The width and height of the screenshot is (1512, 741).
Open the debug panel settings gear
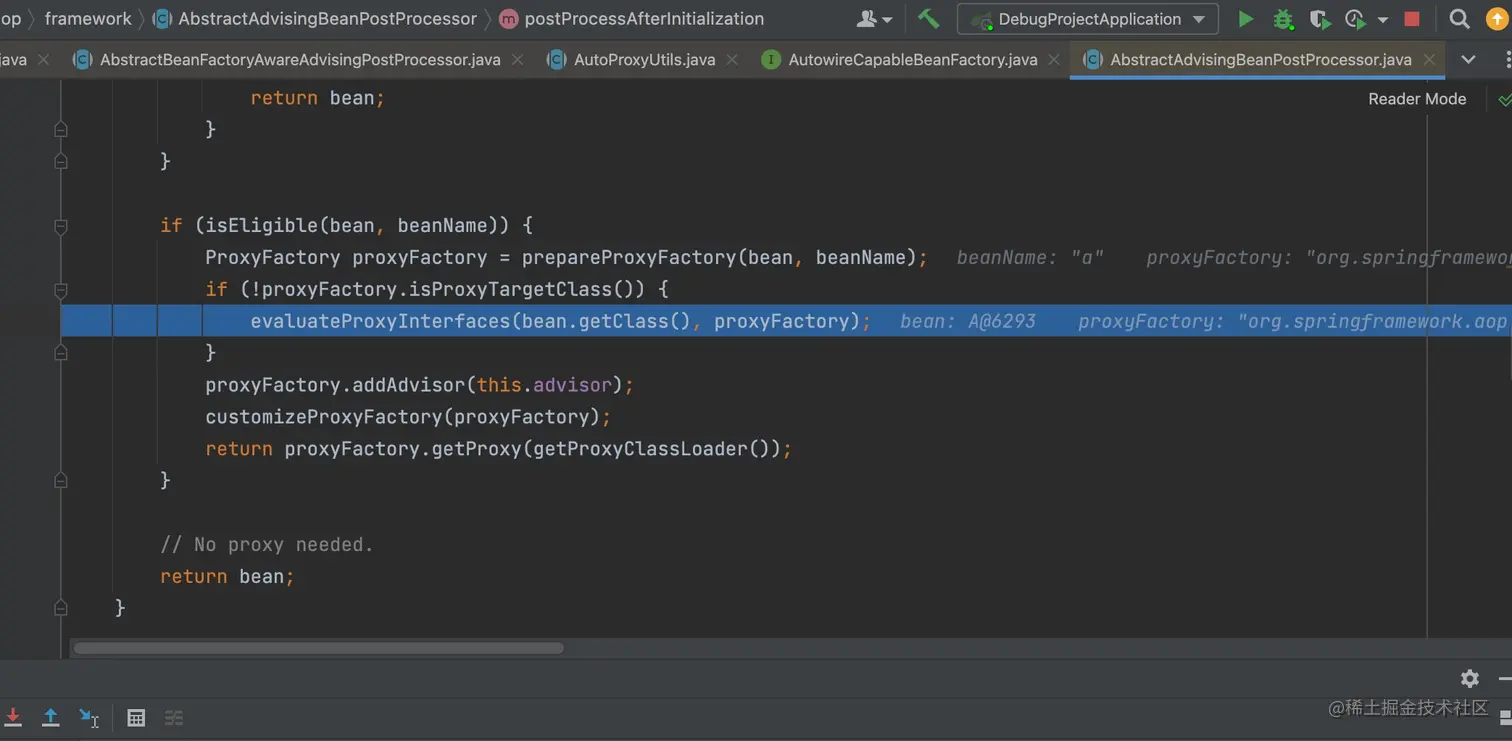1469,679
